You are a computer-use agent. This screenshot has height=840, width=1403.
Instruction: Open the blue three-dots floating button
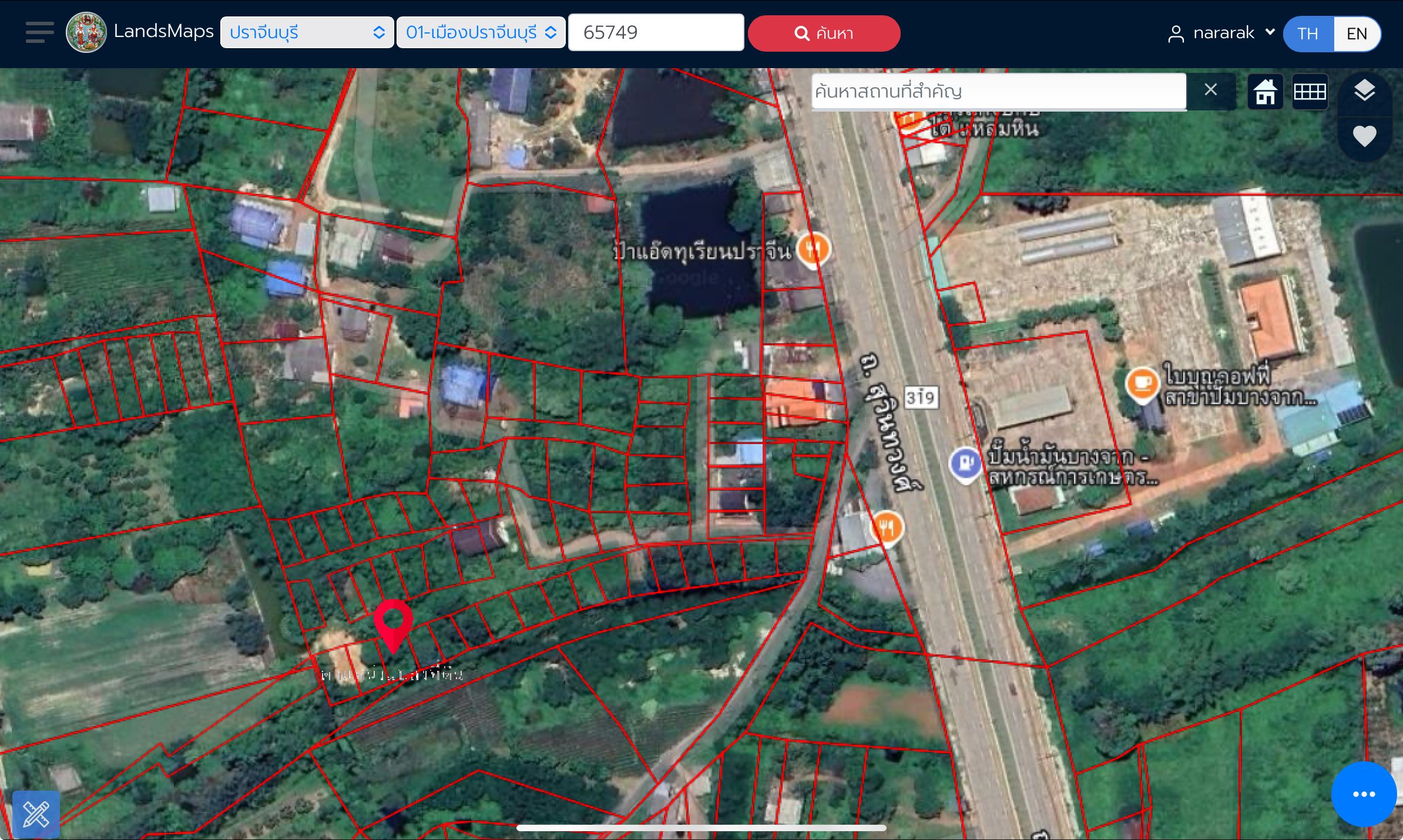1364,794
